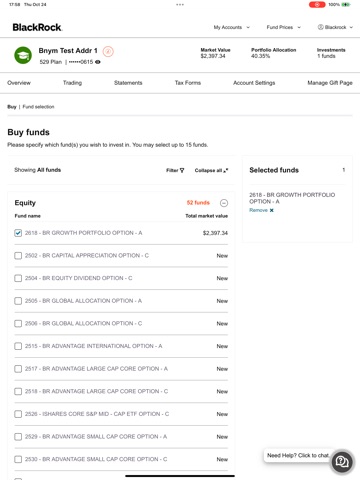The image size is (360, 480).
Task: Go to Account Settings tab
Action: [x=254, y=83]
